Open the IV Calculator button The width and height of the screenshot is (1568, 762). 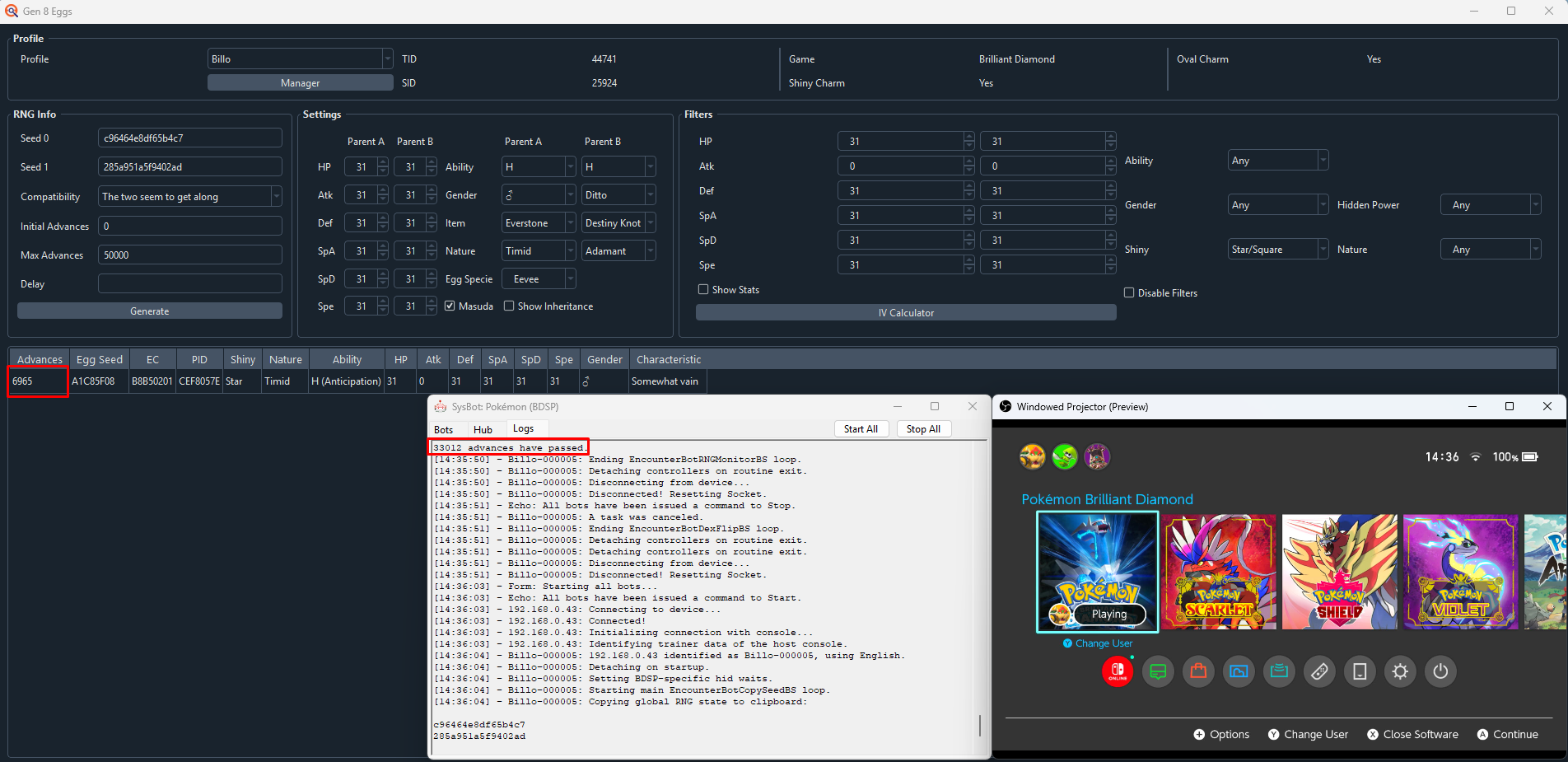point(906,312)
